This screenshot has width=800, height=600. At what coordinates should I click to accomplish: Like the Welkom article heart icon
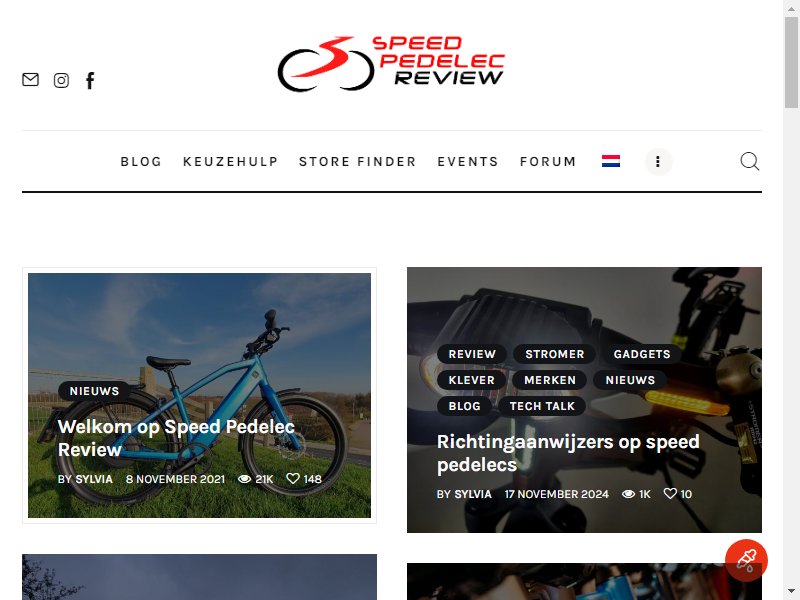click(x=293, y=479)
